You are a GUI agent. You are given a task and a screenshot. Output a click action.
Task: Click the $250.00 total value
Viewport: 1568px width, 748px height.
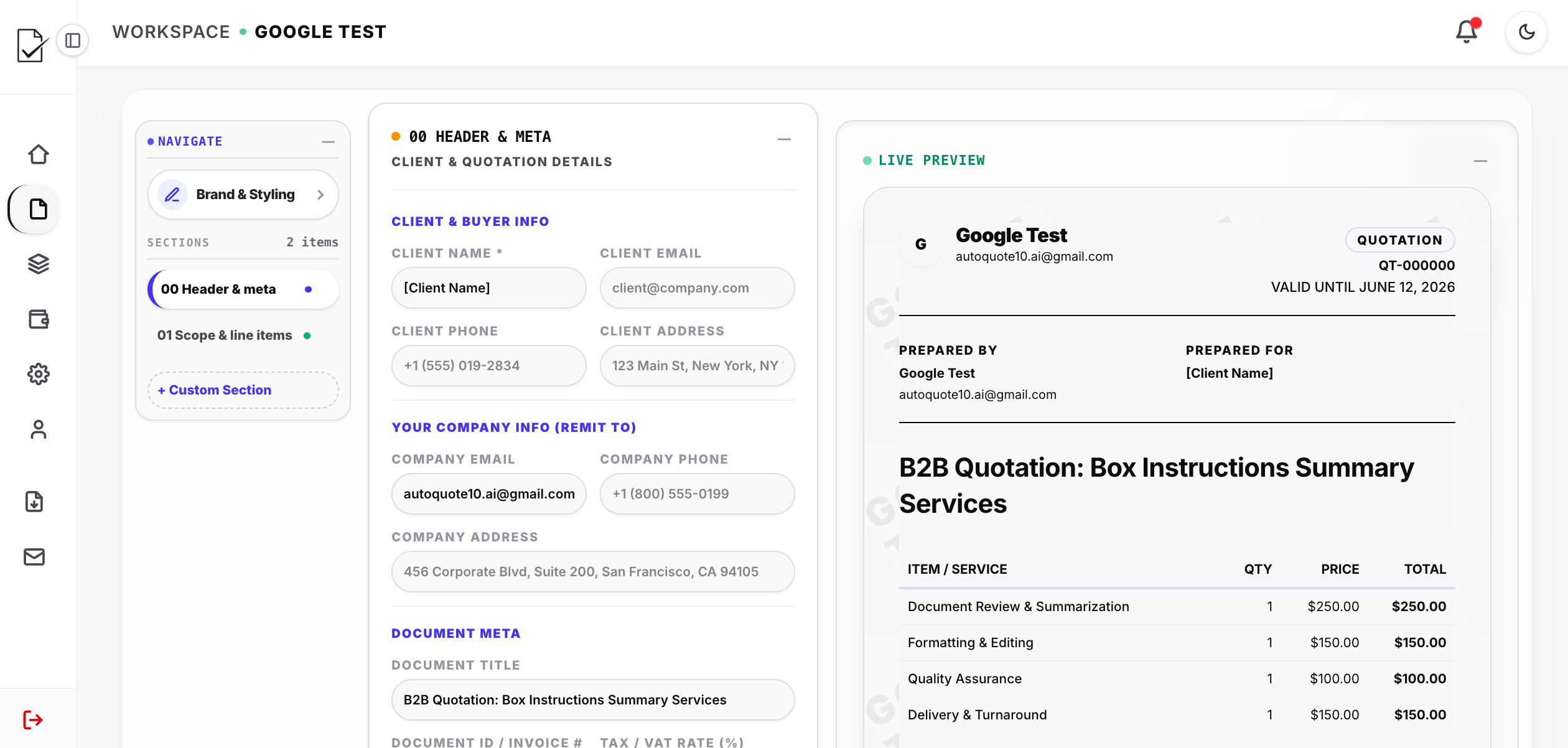coord(1419,607)
